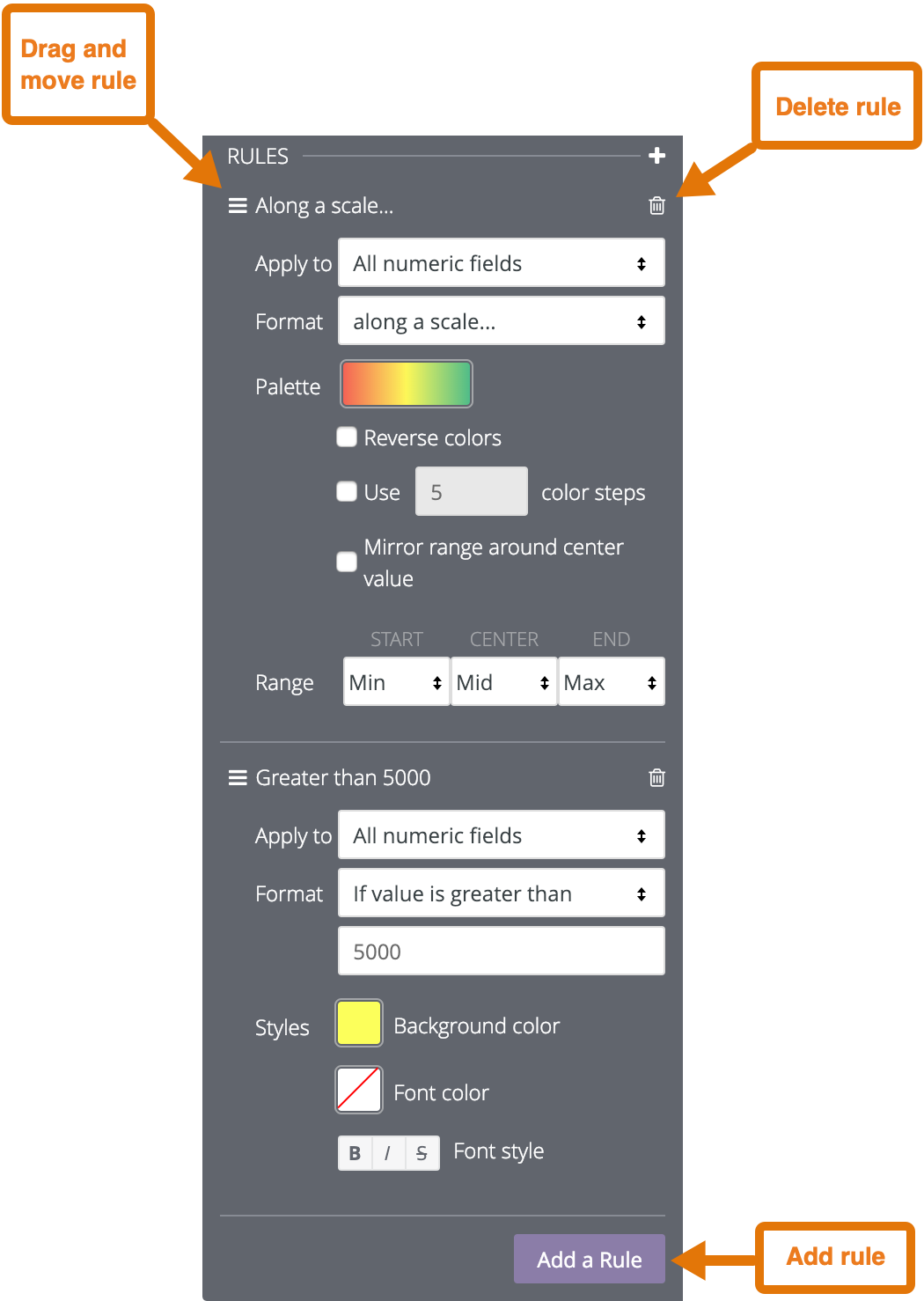Open the 'along a scale...' Format dropdown
924x1301 pixels.
501,321
